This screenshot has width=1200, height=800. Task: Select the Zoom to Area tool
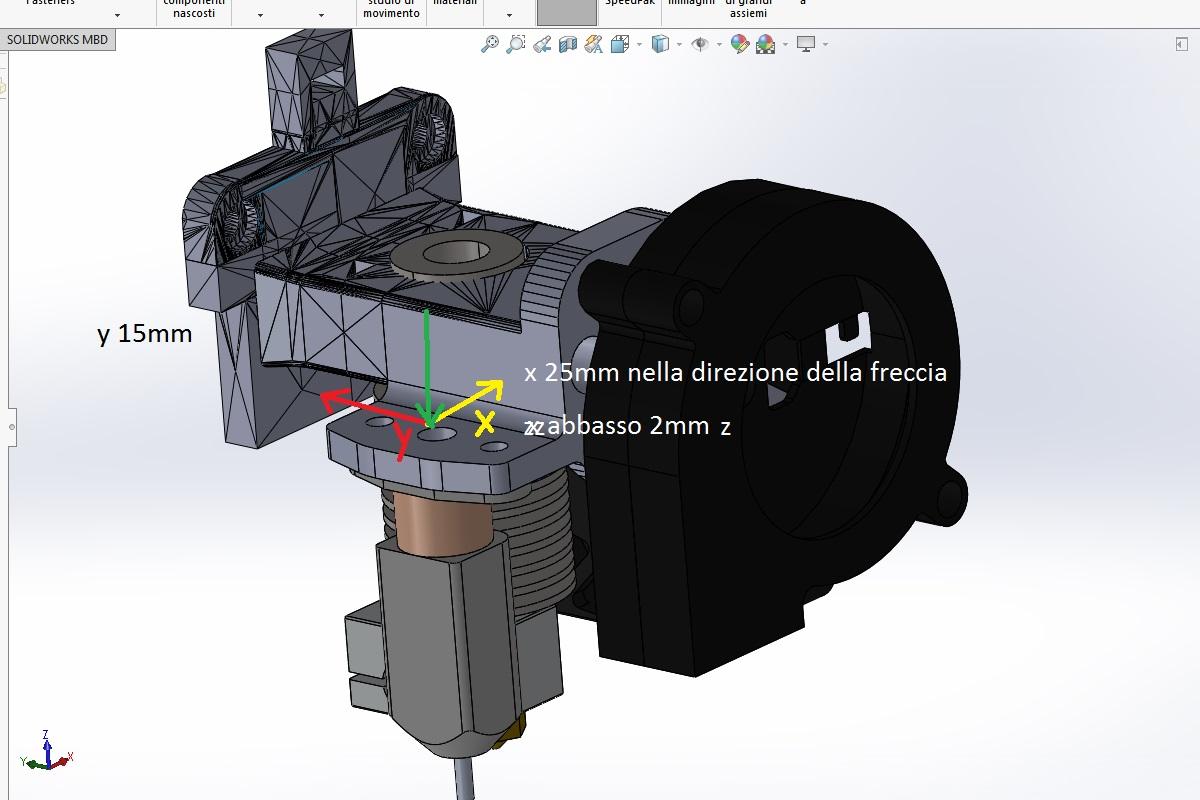515,44
